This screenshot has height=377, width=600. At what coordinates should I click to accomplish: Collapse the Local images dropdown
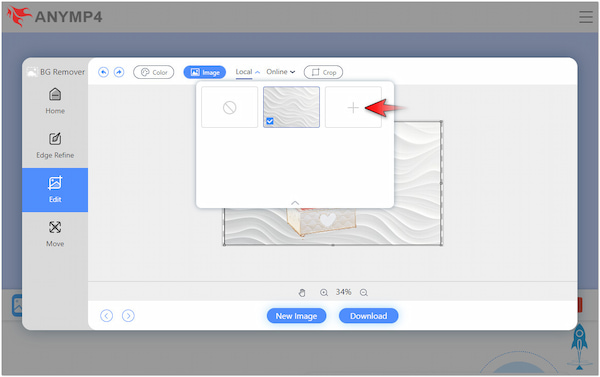tap(248, 72)
